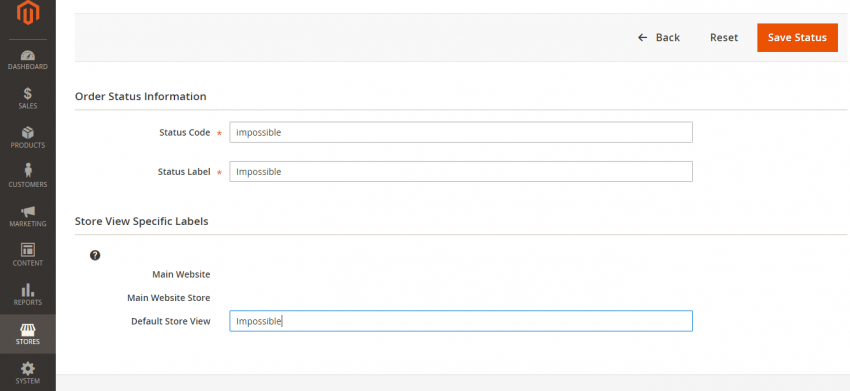Click the question mark help icon
Screen dimensions: 850x391
point(95,255)
